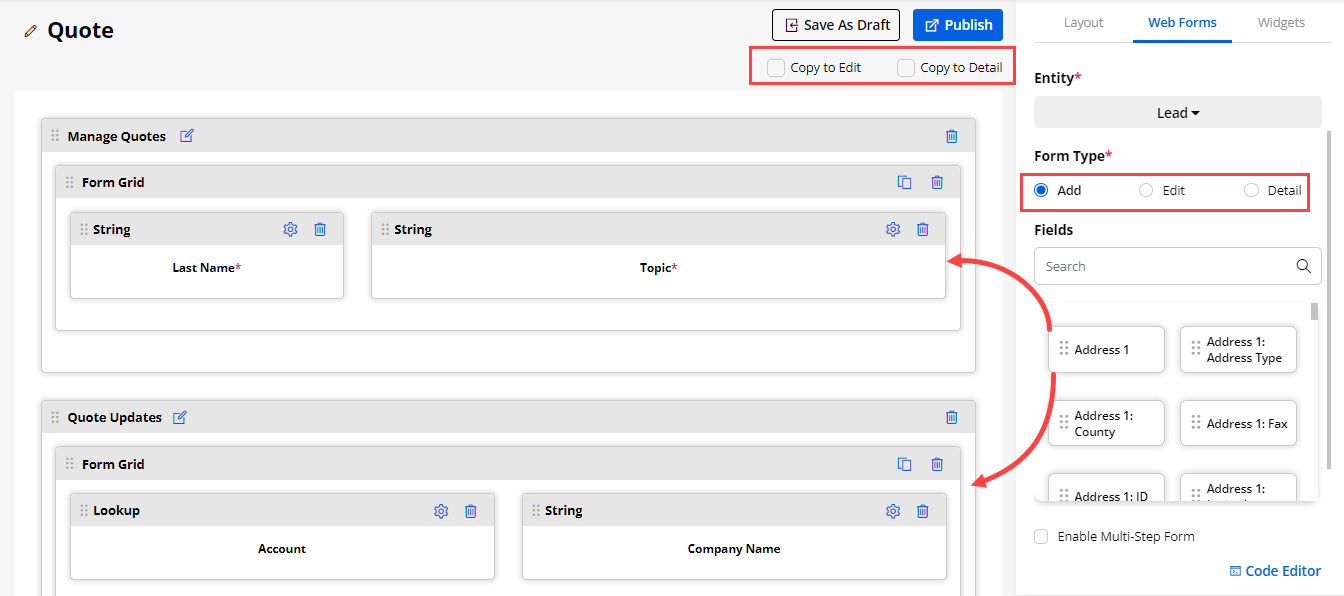Choose the Detail form type
The width and height of the screenshot is (1344, 596).
pos(1251,190)
